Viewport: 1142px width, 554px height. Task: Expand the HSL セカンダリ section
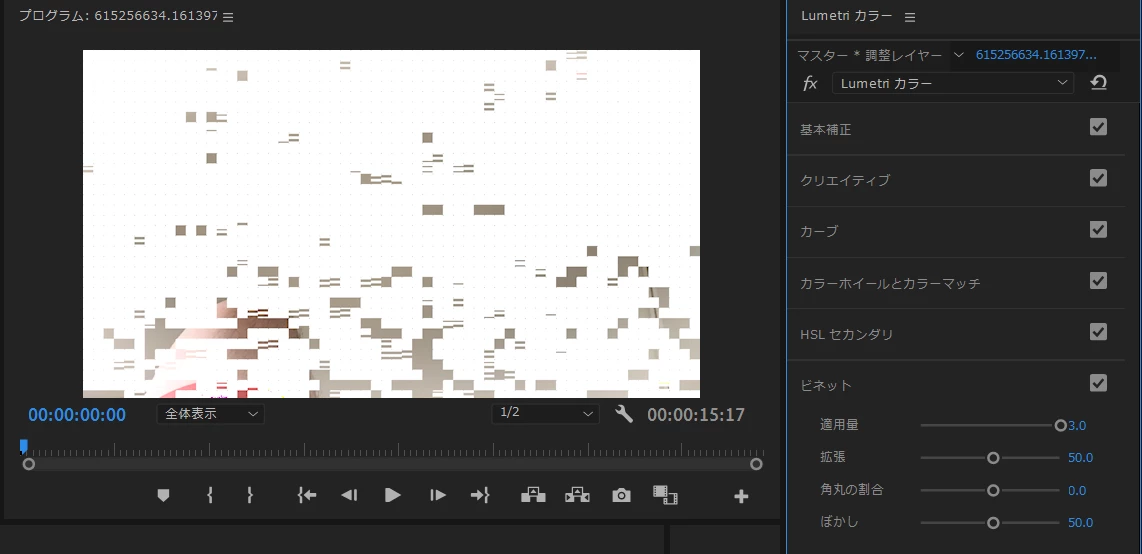pos(846,335)
